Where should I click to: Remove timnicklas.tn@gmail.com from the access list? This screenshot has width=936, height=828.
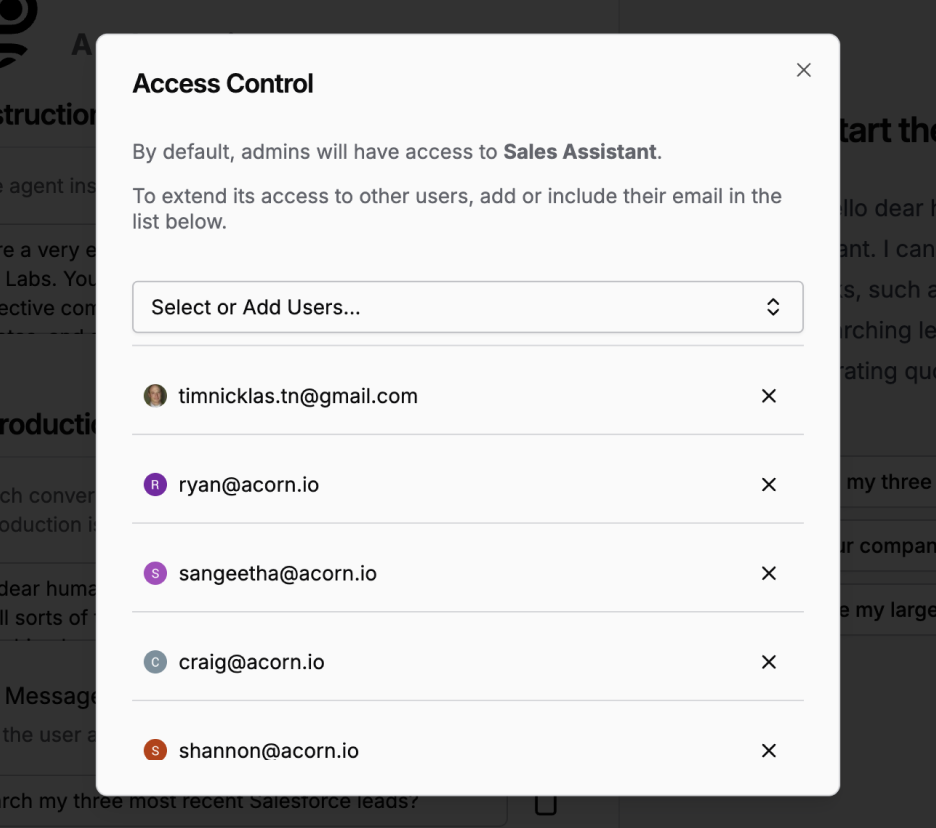(x=768, y=396)
